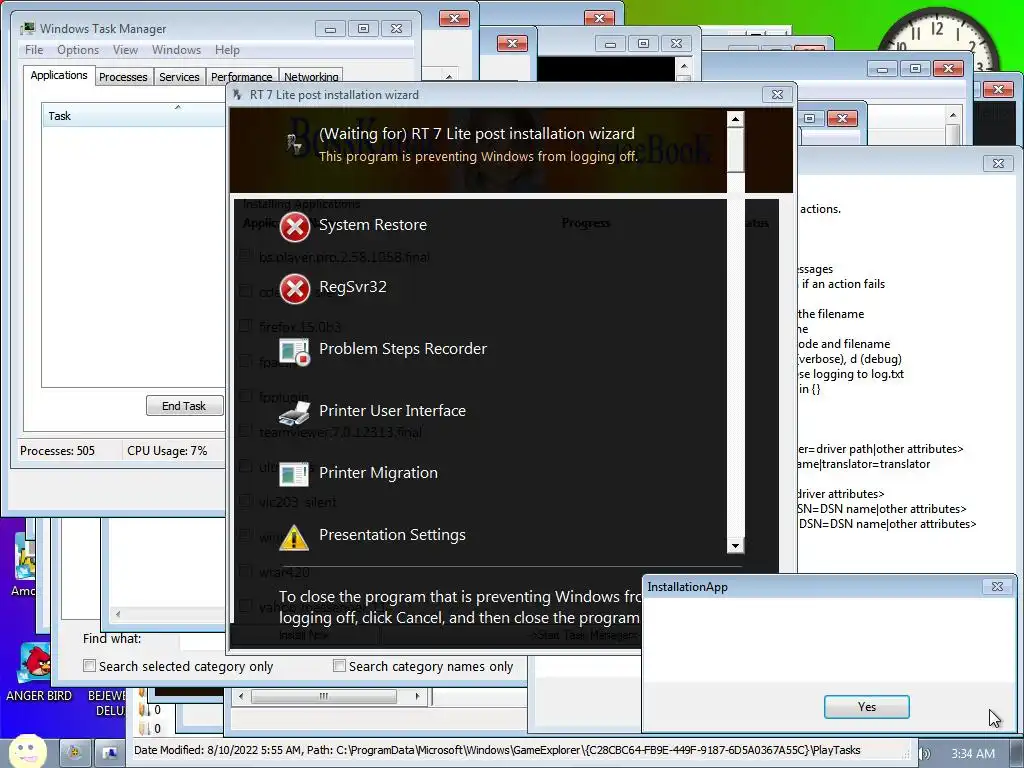Click the bottom horizontal scrollbar right arrow

(418, 696)
